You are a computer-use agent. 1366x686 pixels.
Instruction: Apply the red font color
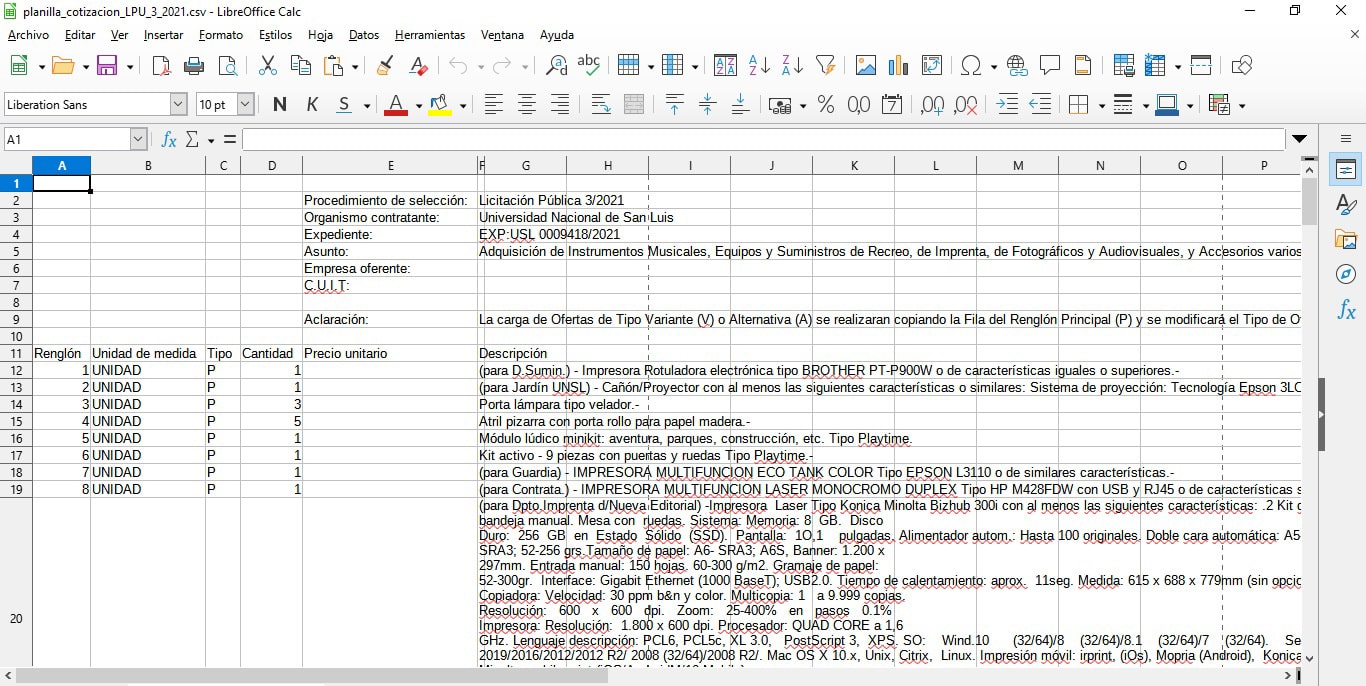pos(396,105)
